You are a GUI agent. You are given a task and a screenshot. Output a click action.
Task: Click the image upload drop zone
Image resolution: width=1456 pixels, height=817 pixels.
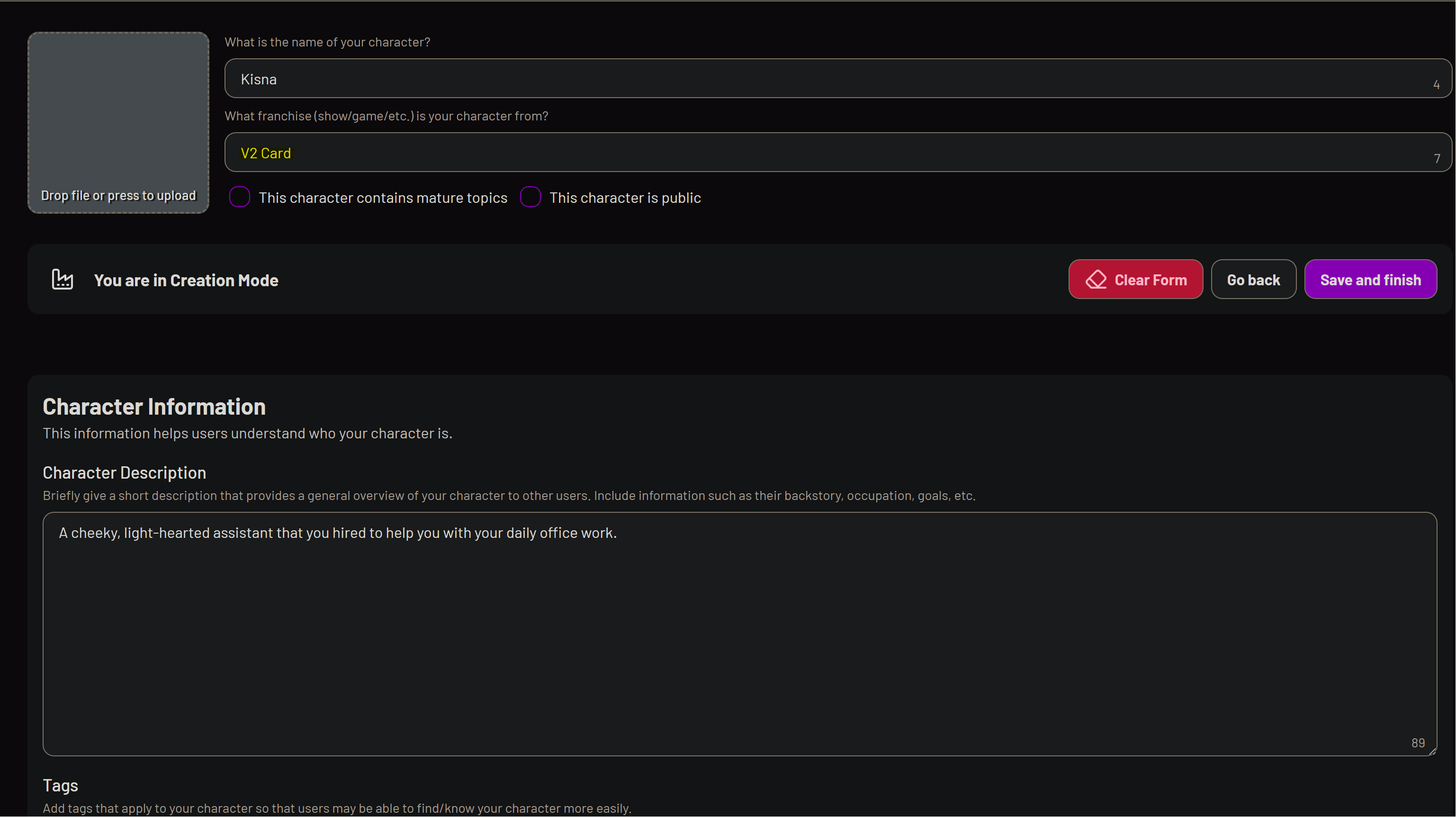tap(118, 113)
